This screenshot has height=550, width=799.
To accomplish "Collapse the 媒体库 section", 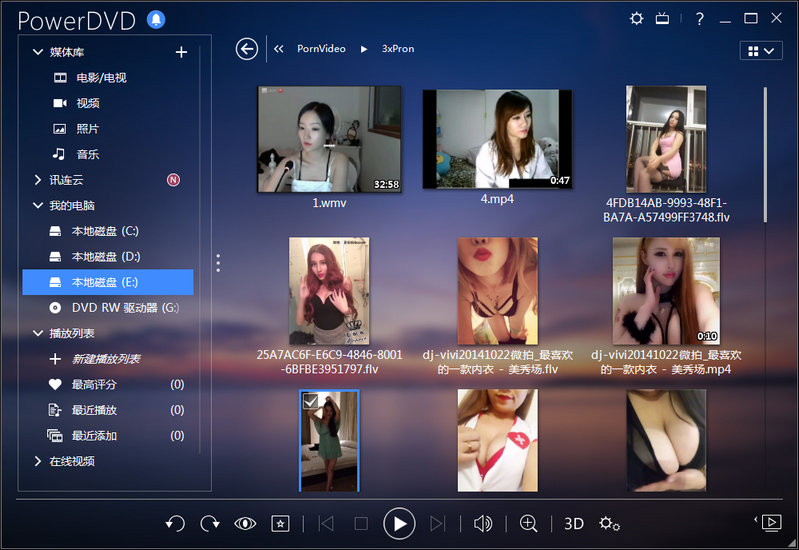I will click(x=38, y=52).
